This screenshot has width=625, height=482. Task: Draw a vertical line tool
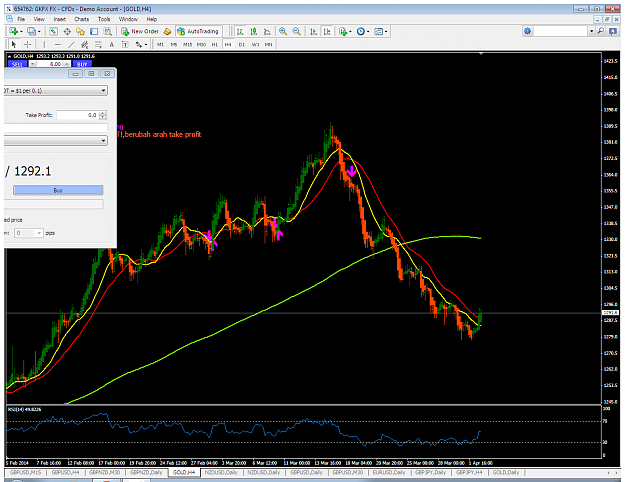(x=44, y=44)
